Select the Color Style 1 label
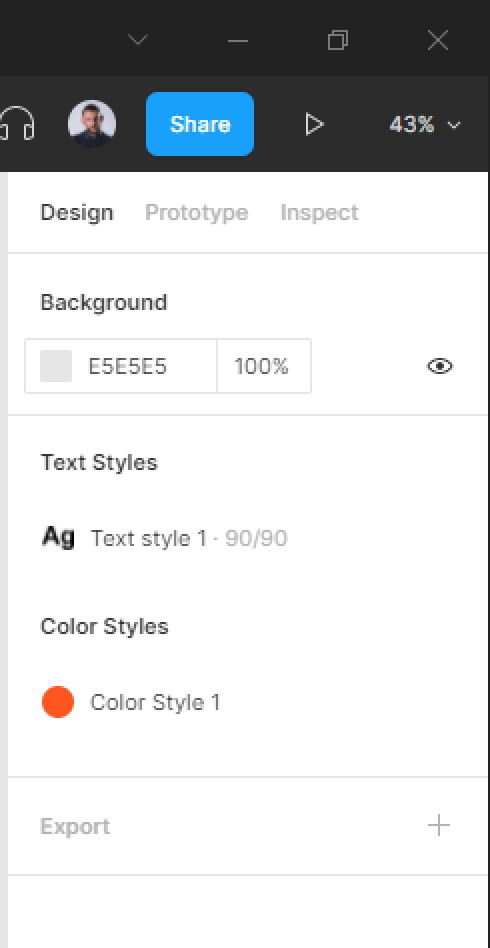Screen dimensions: 490x948 (x=155, y=703)
